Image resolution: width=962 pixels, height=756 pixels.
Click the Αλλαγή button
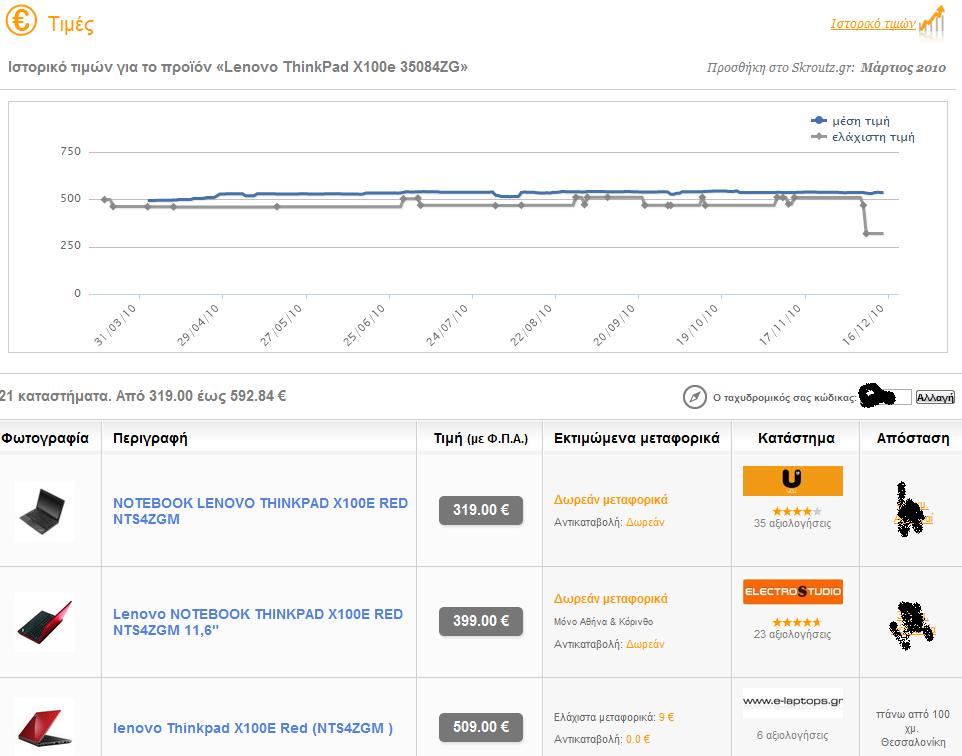click(935, 398)
